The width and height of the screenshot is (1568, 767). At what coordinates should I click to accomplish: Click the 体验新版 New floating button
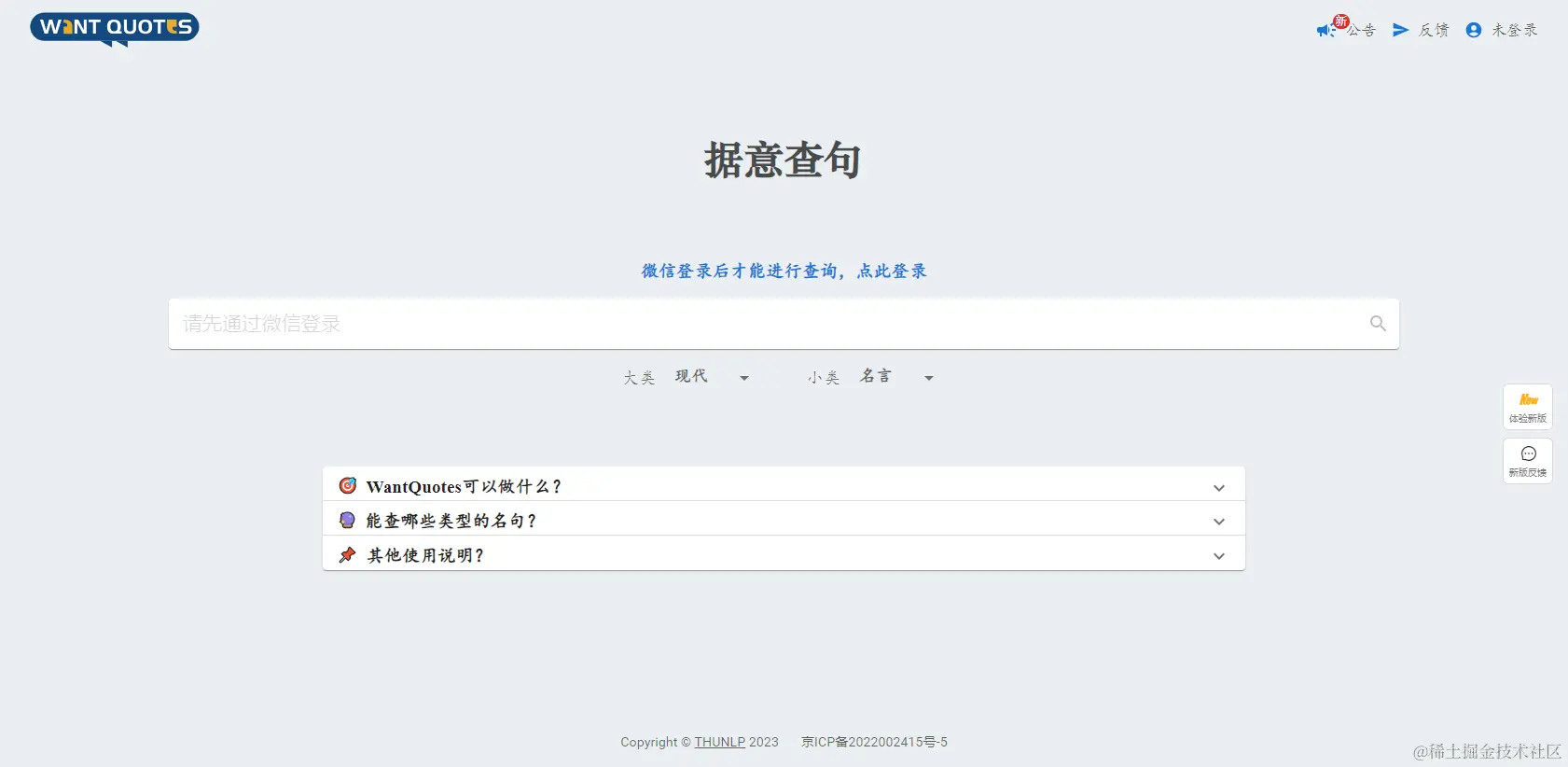click(1528, 407)
